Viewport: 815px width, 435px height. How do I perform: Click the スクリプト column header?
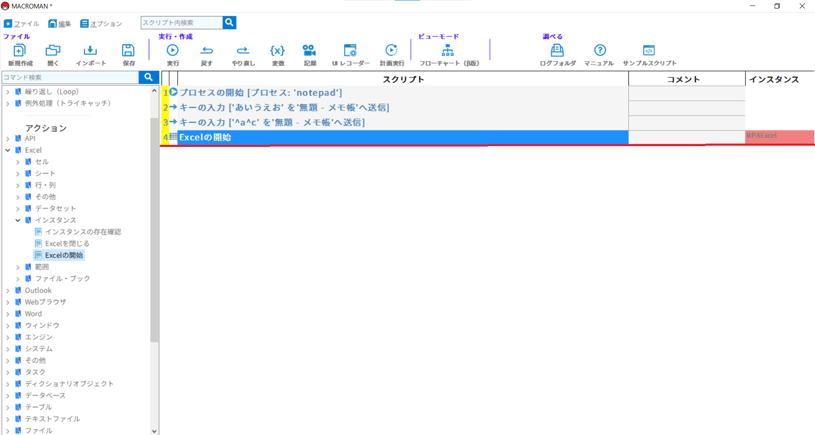(x=403, y=79)
